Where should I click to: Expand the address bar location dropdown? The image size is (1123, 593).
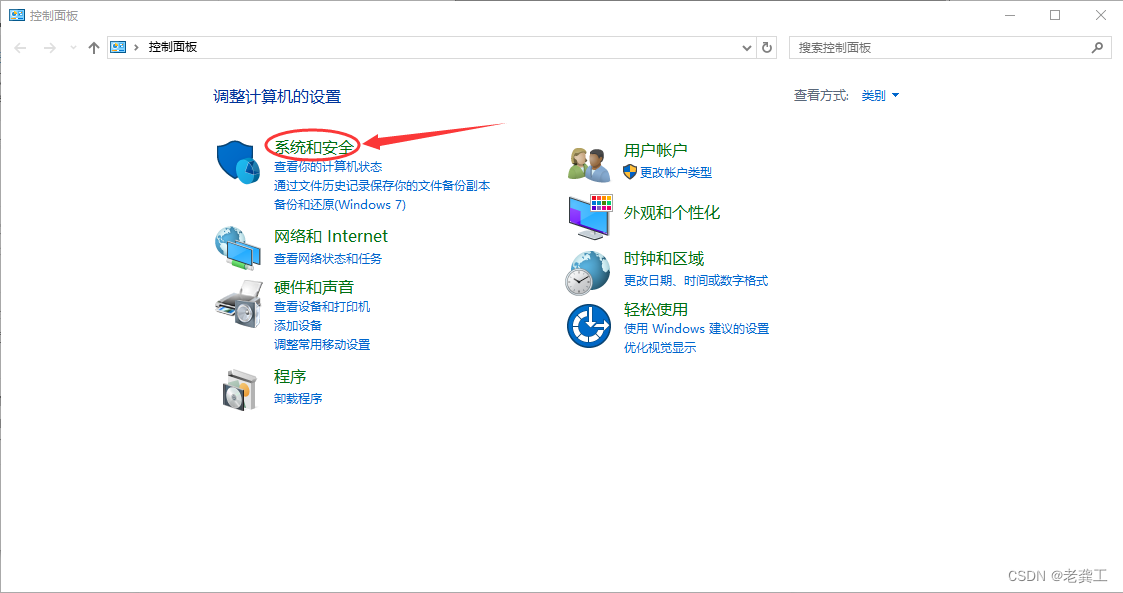745,46
